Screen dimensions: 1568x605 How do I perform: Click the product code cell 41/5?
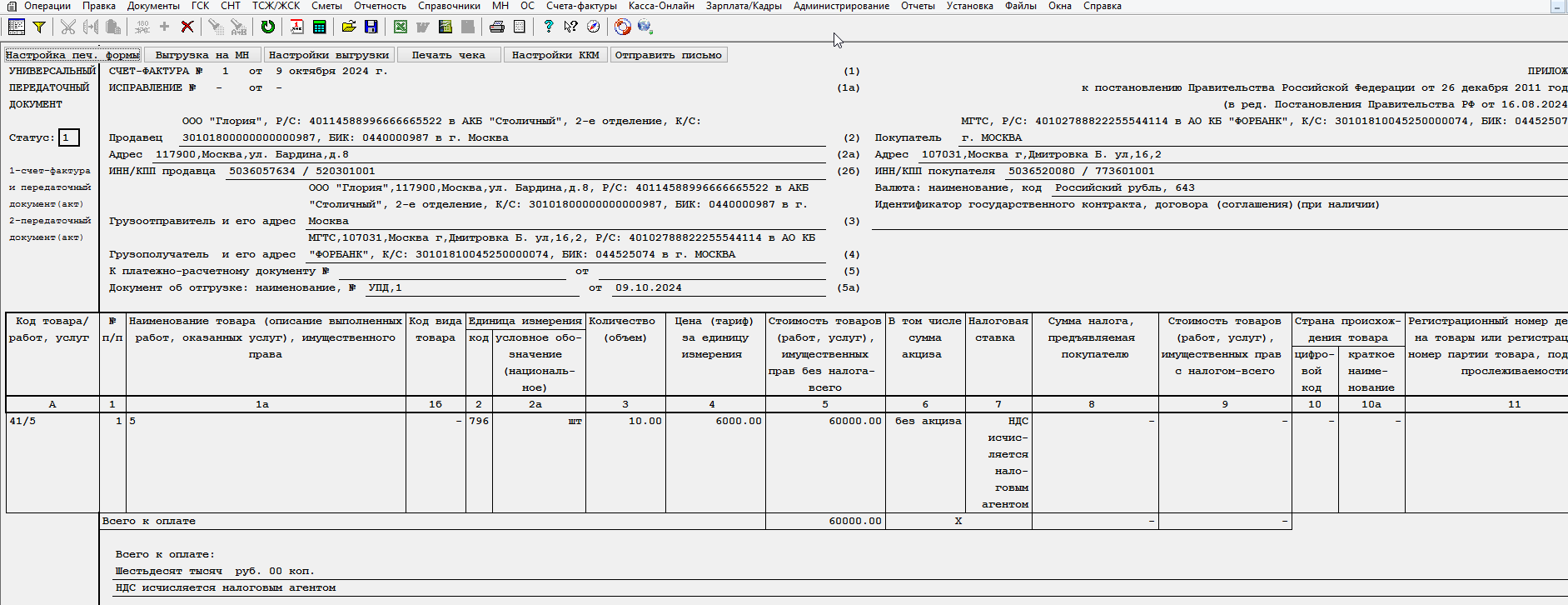pyautogui.click(x=52, y=462)
